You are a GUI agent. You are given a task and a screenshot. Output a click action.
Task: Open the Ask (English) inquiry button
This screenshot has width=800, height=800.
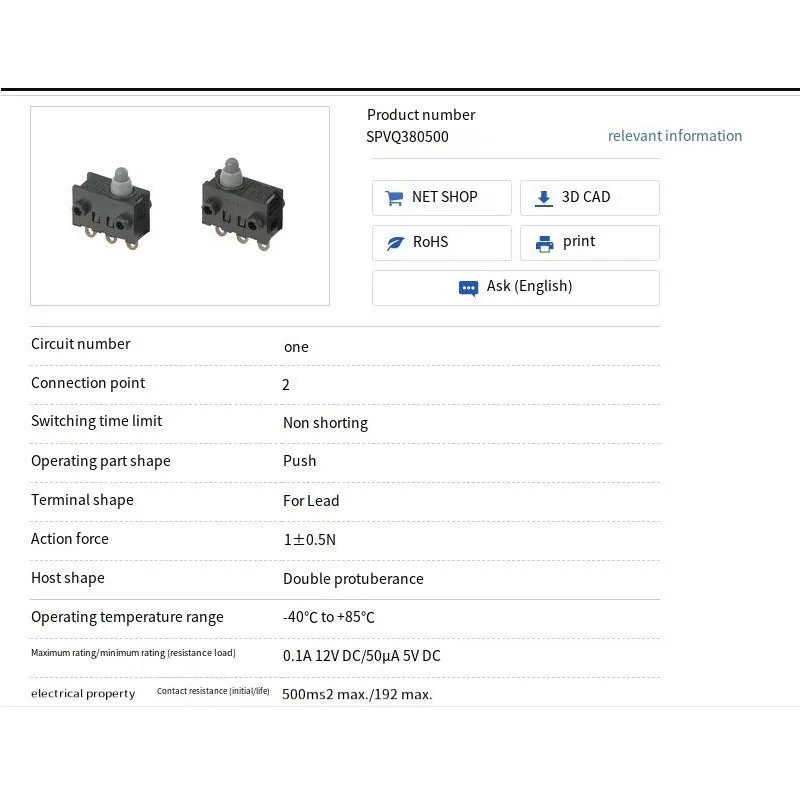[x=516, y=288]
